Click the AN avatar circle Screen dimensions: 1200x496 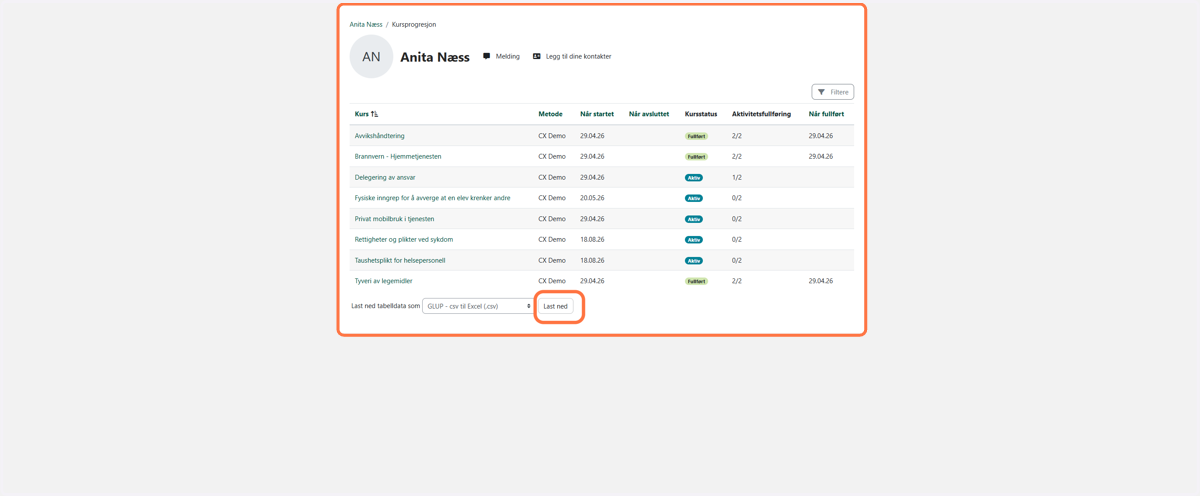[371, 57]
